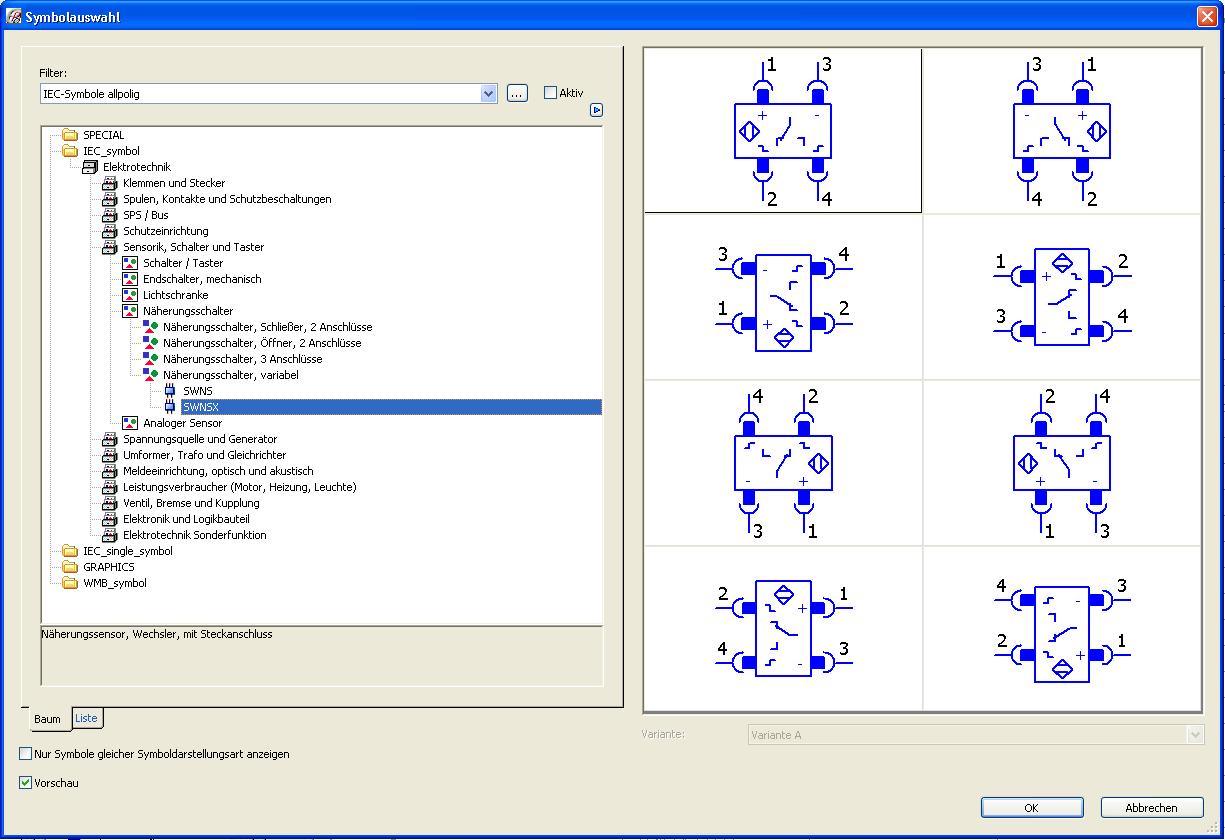Click the Klemmen und Stecker group icon
Image resolution: width=1225 pixels, height=840 pixels.
pos(109,183)
